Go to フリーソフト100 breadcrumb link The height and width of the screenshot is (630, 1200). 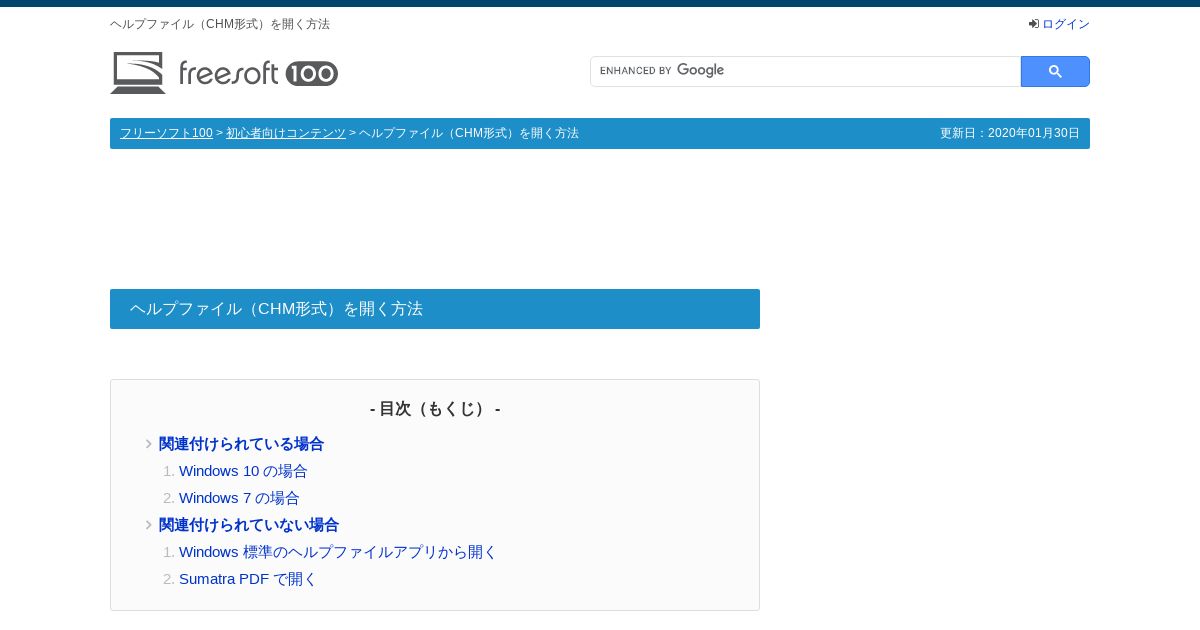pyautogui.click(x=166, y=133)
